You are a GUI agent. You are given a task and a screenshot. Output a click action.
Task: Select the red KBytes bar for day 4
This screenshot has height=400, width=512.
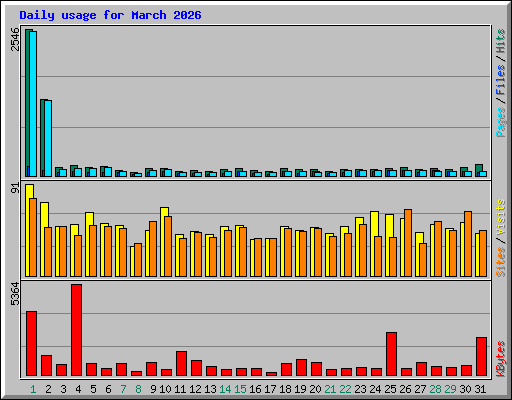[x=76, y=330]
